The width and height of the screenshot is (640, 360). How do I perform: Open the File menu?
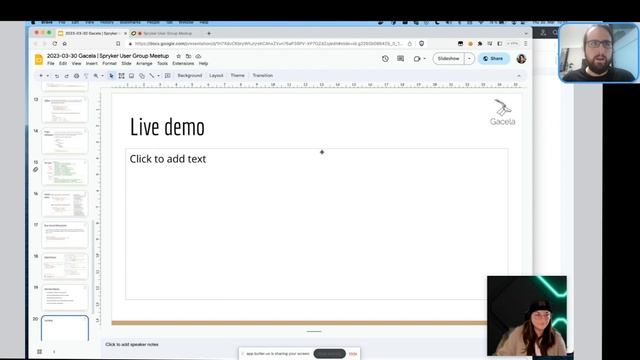click(51, 64)
